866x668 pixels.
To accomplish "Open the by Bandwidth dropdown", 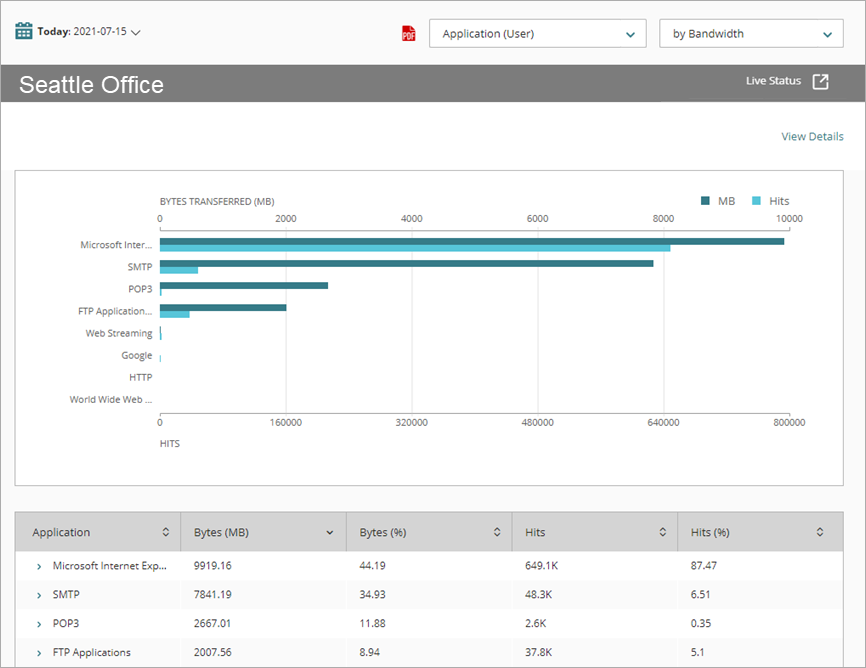I will (751, 33).
